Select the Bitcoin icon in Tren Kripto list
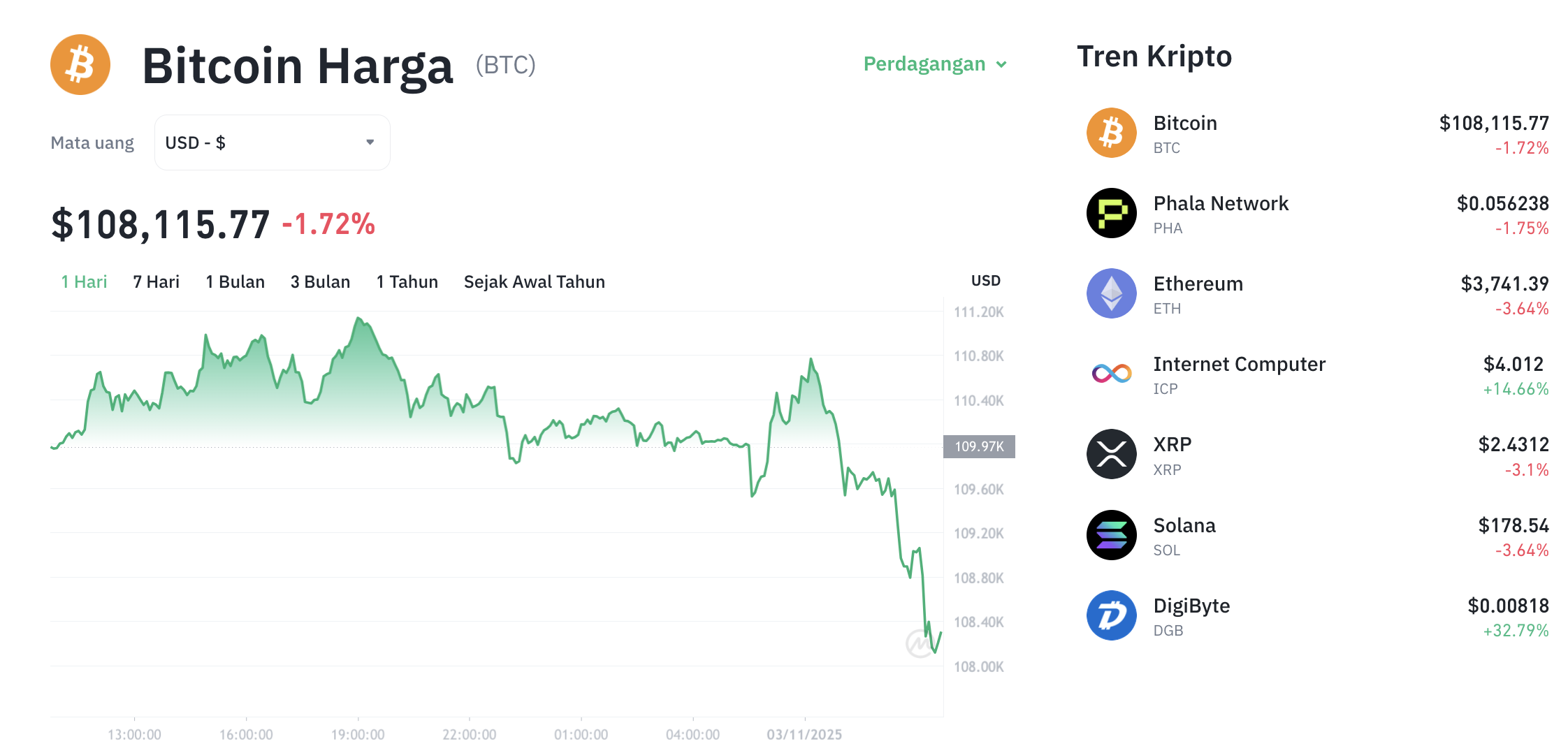The height and width of the screenshot is (746, 1568). pyautogui.click(x=1111, y=133)
